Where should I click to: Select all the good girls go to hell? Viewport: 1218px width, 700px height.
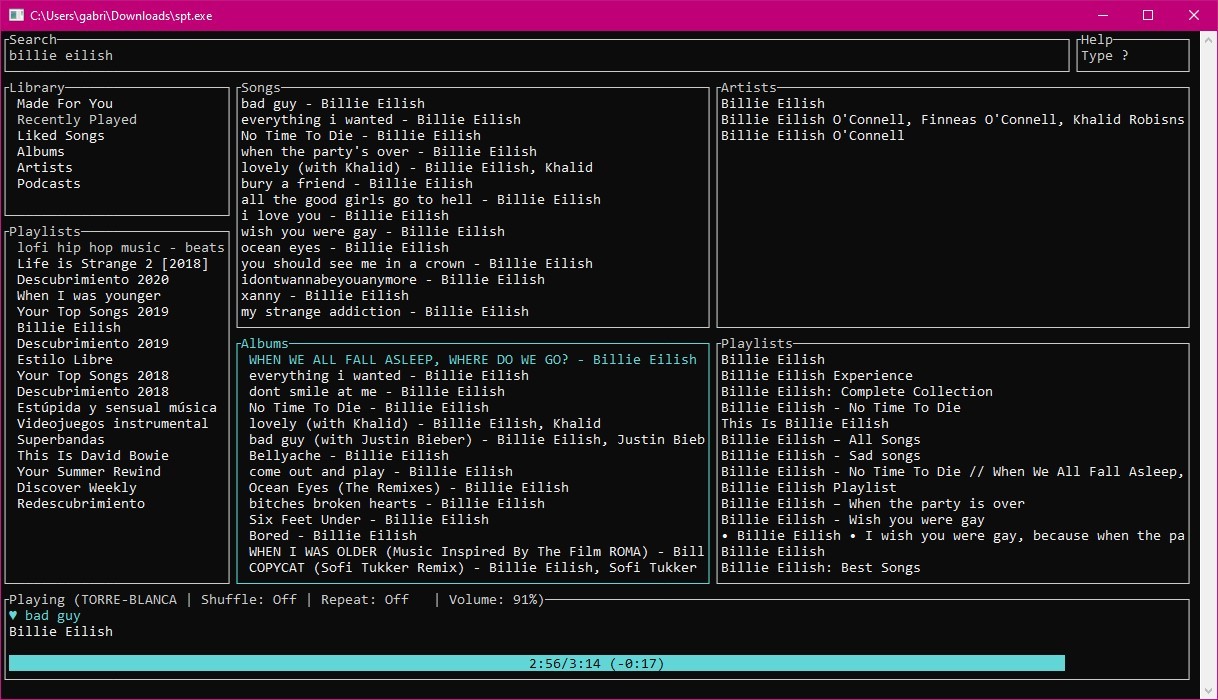click(x=421, y=200)
